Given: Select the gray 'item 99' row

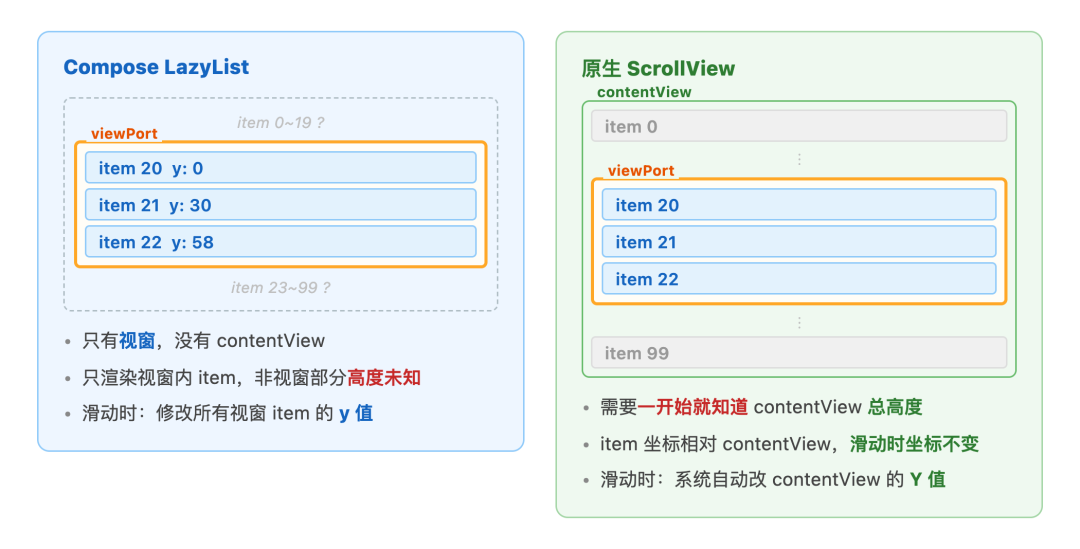Looking at the screenshot, I should click(x=799, y=353).
